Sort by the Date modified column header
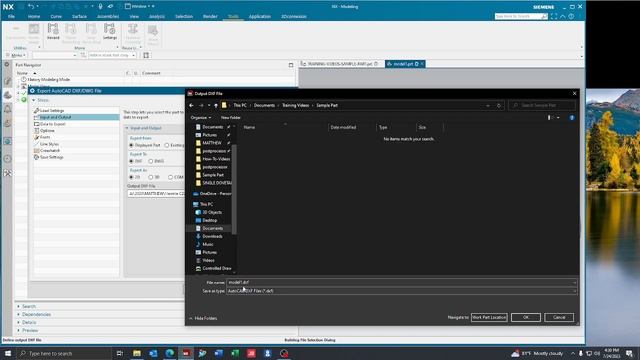Viewport: 640px width, 360px height. pos(343,127)
